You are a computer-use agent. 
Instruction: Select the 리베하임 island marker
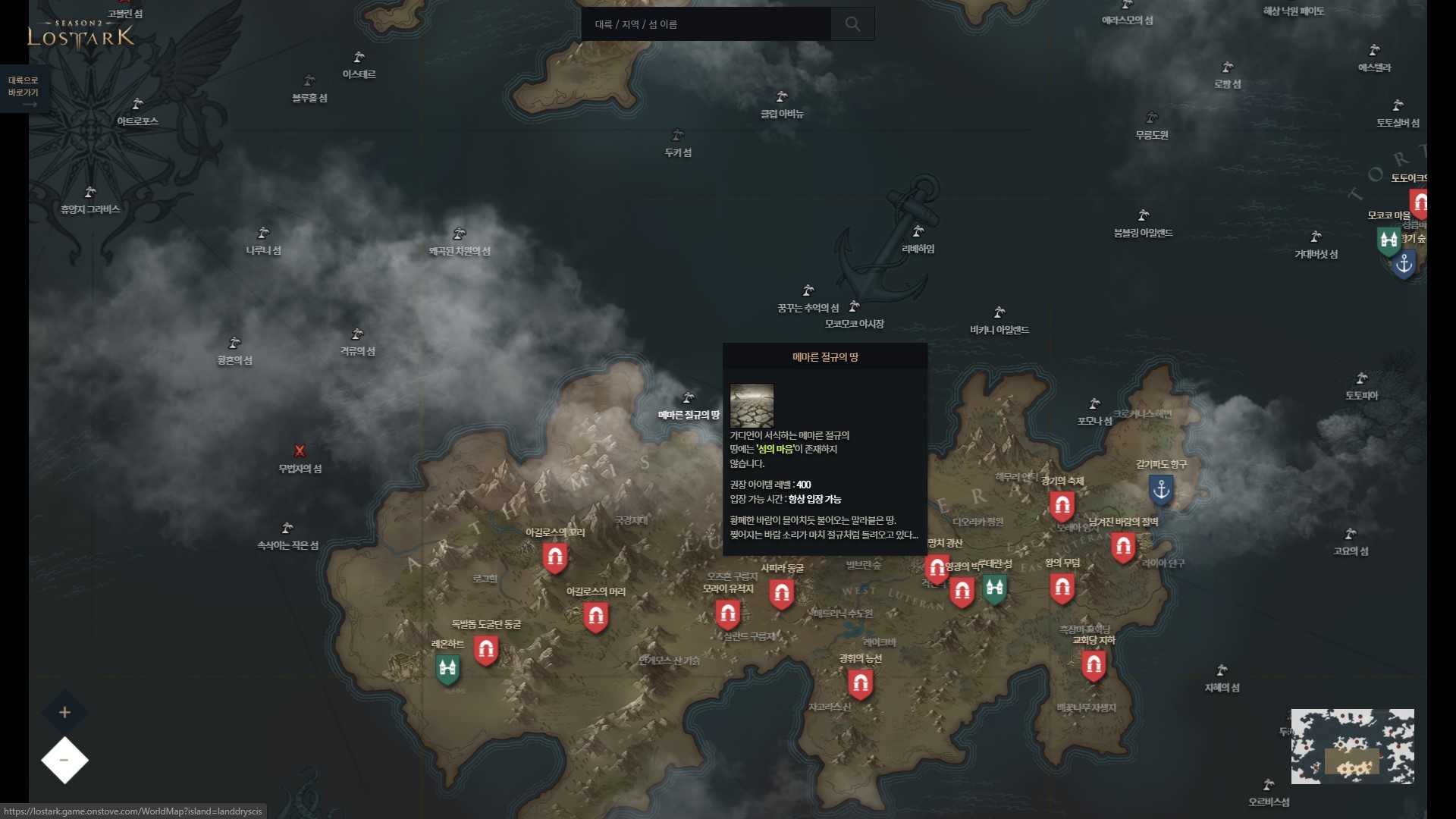(x=918, y=232)
